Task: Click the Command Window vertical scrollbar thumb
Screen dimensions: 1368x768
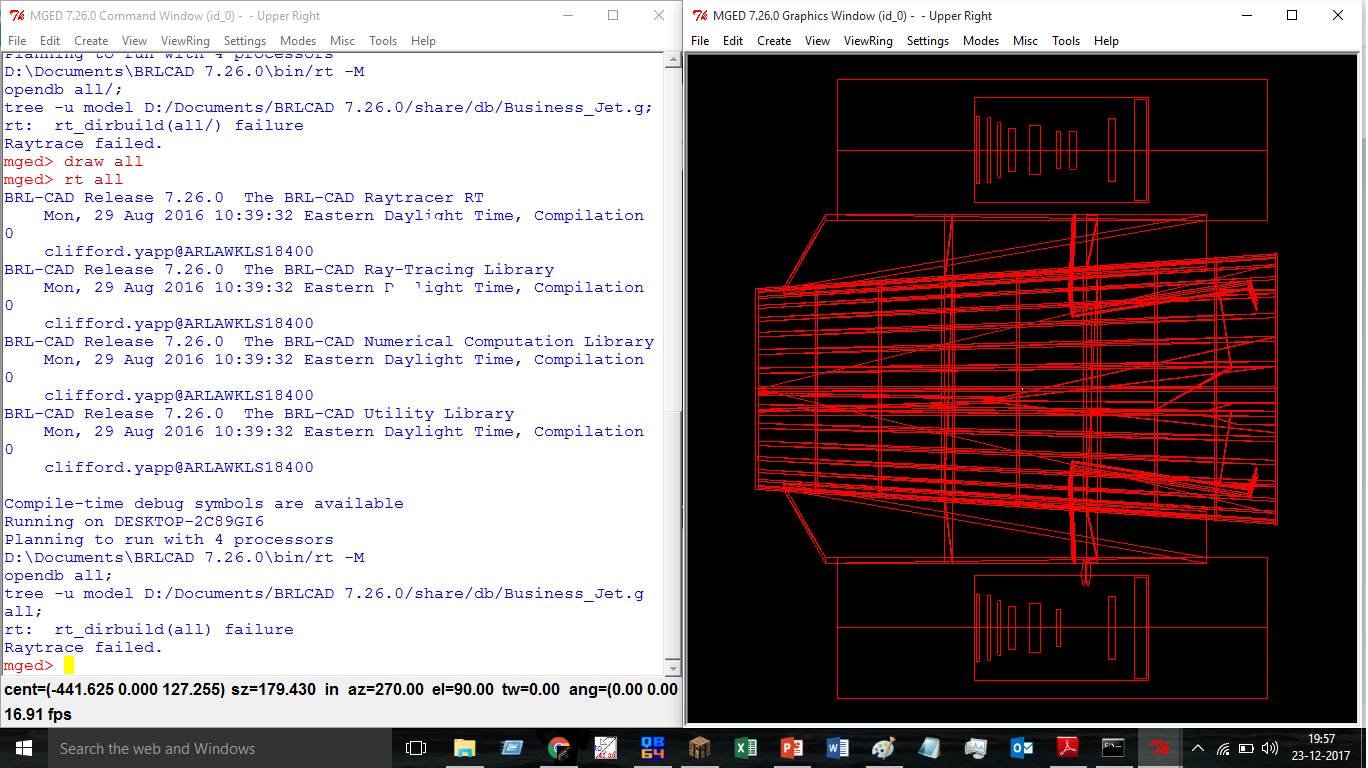Action: (672, 535)
